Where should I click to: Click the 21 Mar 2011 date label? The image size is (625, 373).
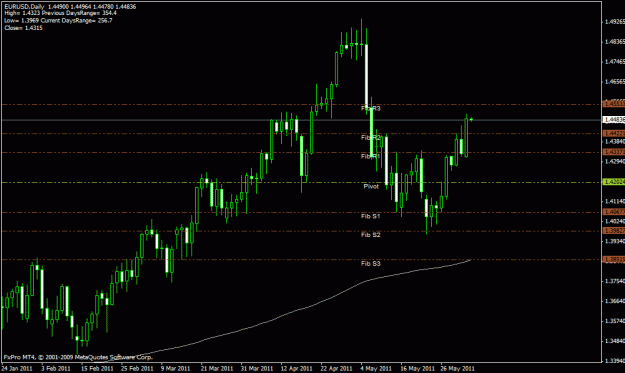217,369
